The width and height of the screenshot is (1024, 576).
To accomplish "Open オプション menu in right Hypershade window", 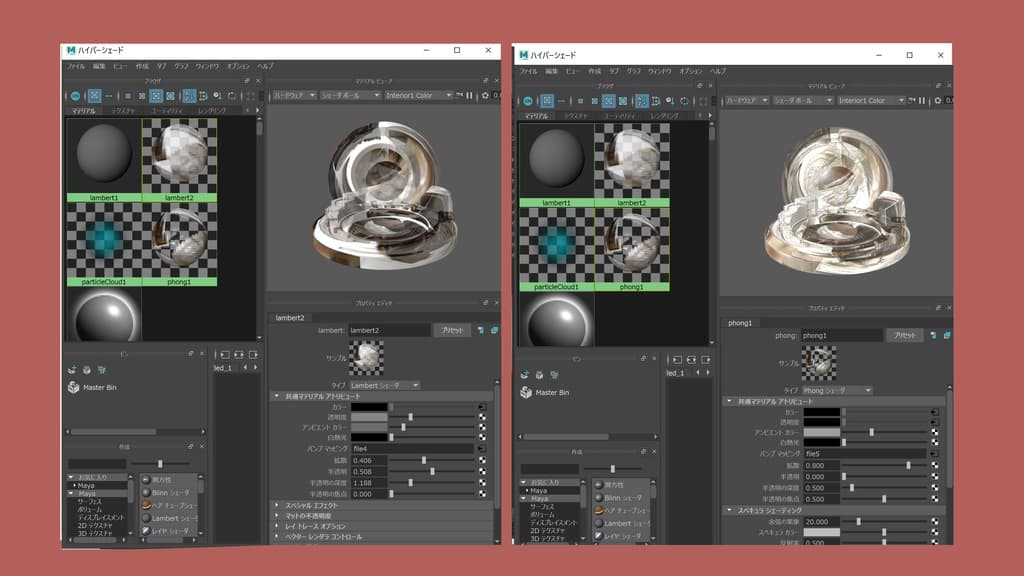I will [690, 71].
